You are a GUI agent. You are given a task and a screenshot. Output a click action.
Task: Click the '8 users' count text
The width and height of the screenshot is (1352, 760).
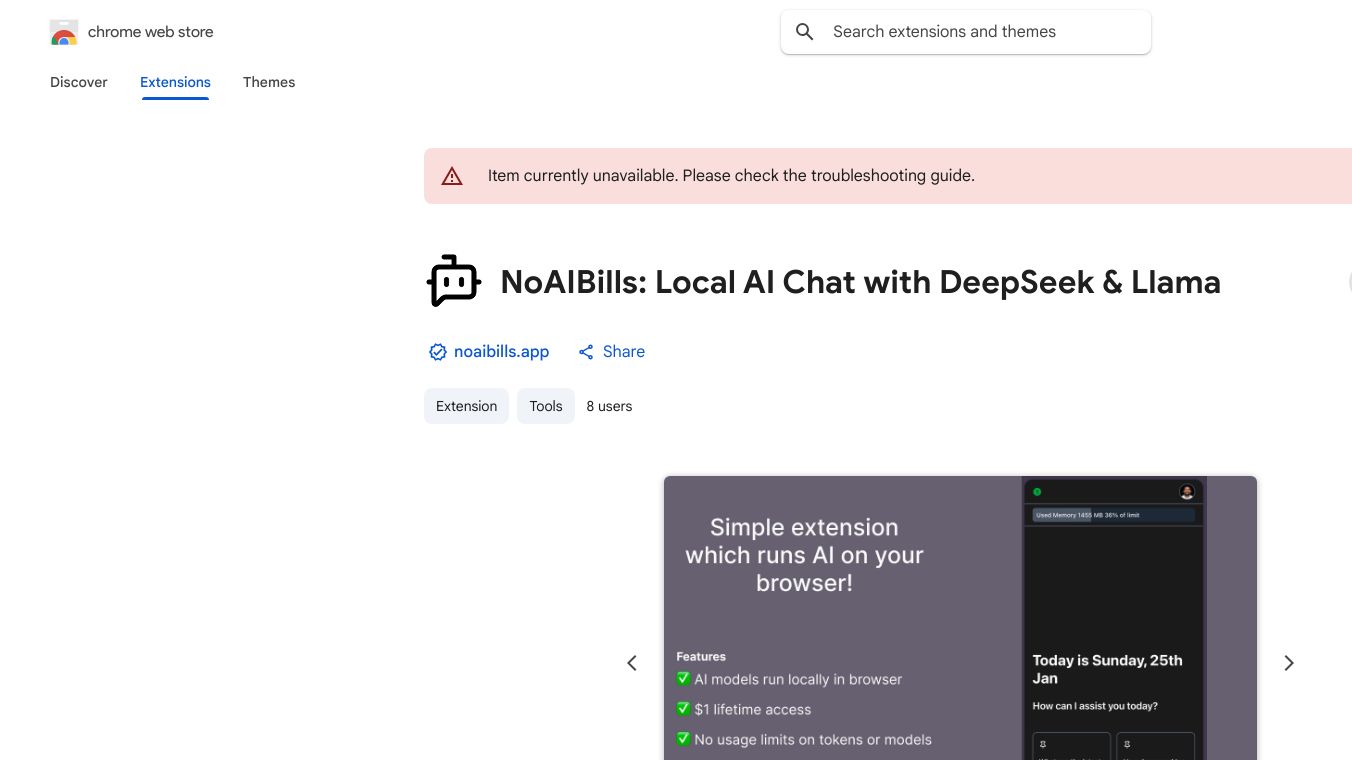coord(609,406)
